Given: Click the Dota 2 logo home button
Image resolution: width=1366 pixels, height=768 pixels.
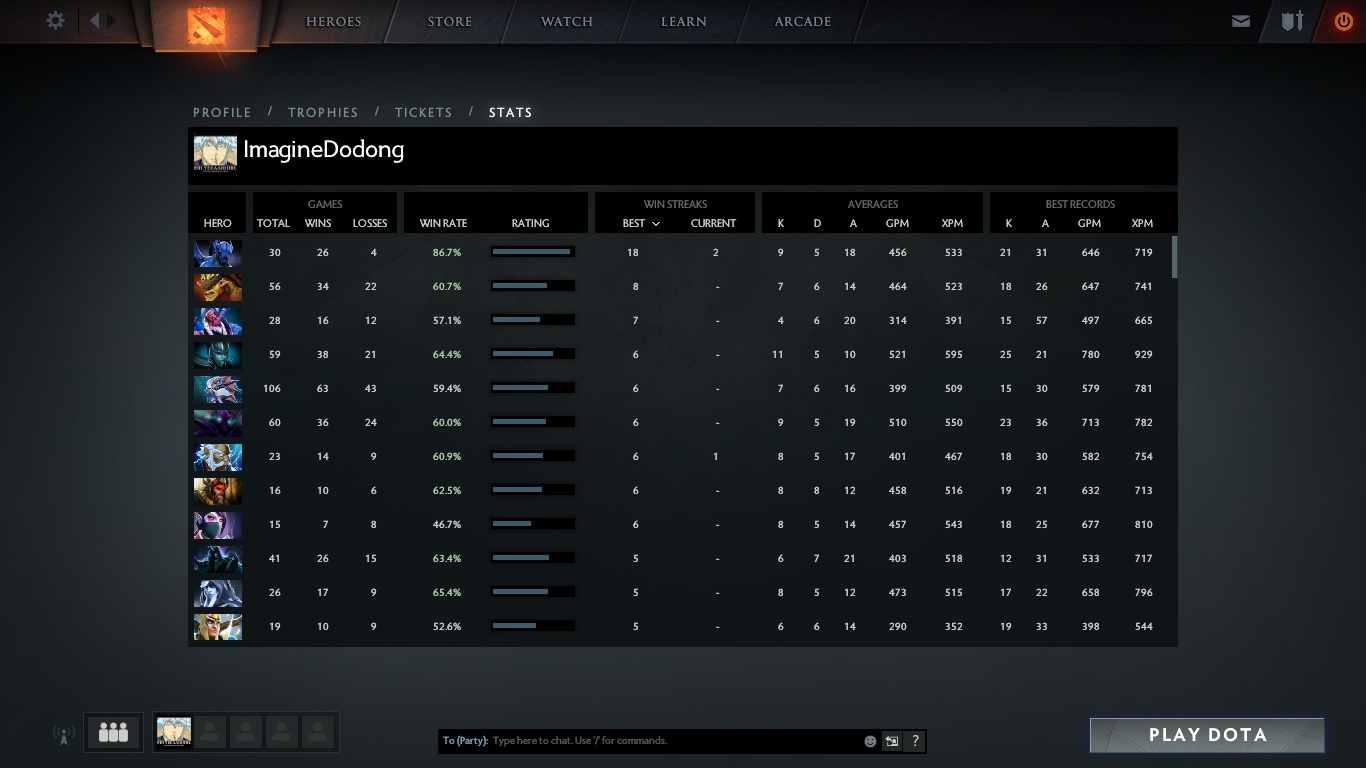Looking at the screenshot, I should click(208, 25).
